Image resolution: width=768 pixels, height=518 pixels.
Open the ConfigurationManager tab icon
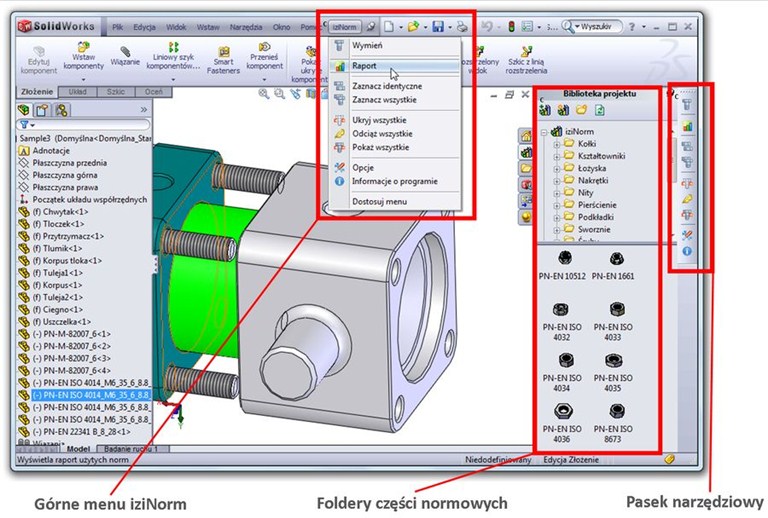tap(61, 110)
